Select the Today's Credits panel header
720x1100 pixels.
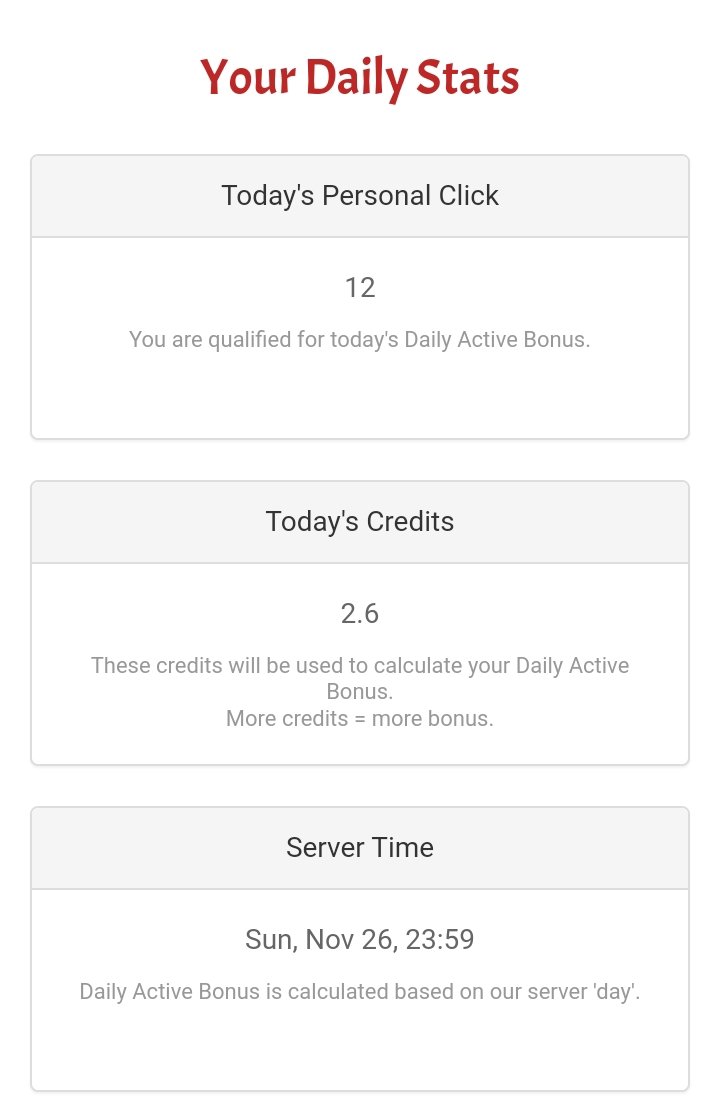tap(360, 522)
